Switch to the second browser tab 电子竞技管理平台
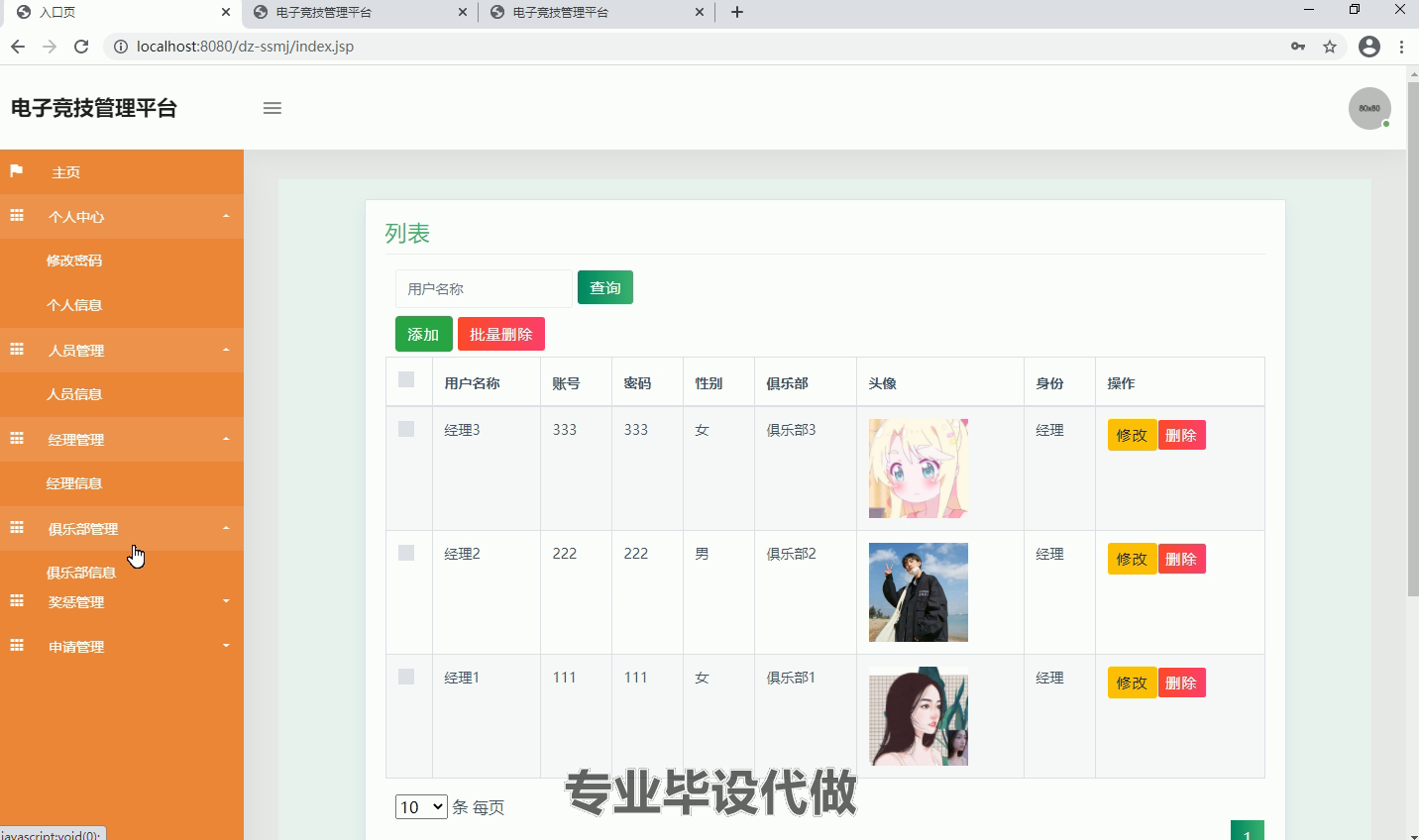Viewport: 1419px width, 840px height. pyautogui.click(x=359, y=12)
